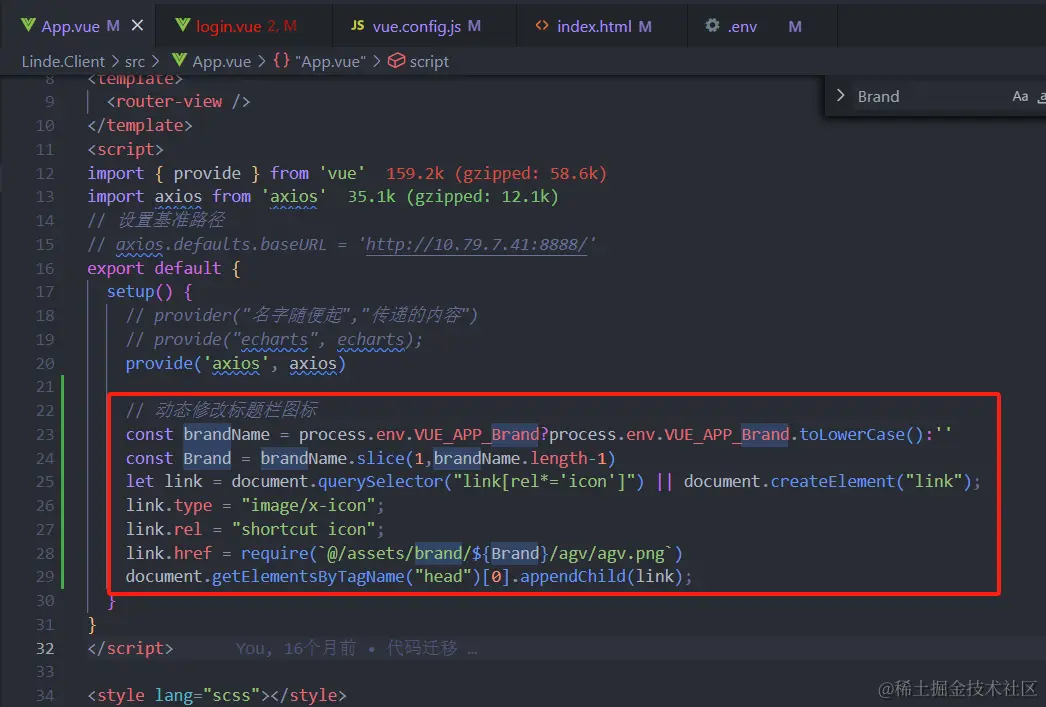This screenshot has width=1046, height=707.
Task: Click the "shortcut icon" string
Action: coord(304,529)
